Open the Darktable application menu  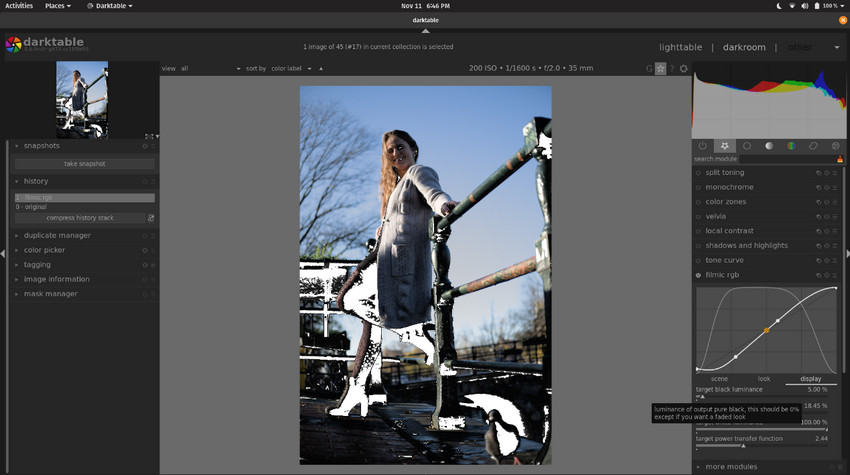tap(110, 6)
